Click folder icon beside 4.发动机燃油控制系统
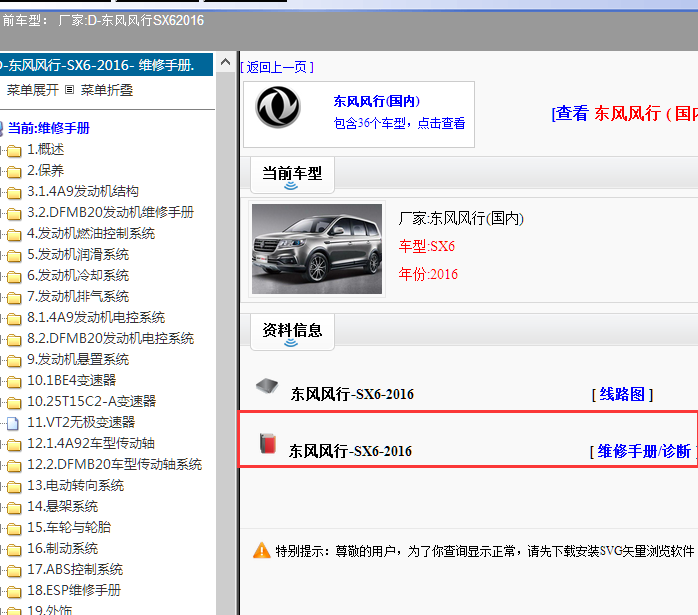This screenshot has height=615, width=698. tap(14, 235)
